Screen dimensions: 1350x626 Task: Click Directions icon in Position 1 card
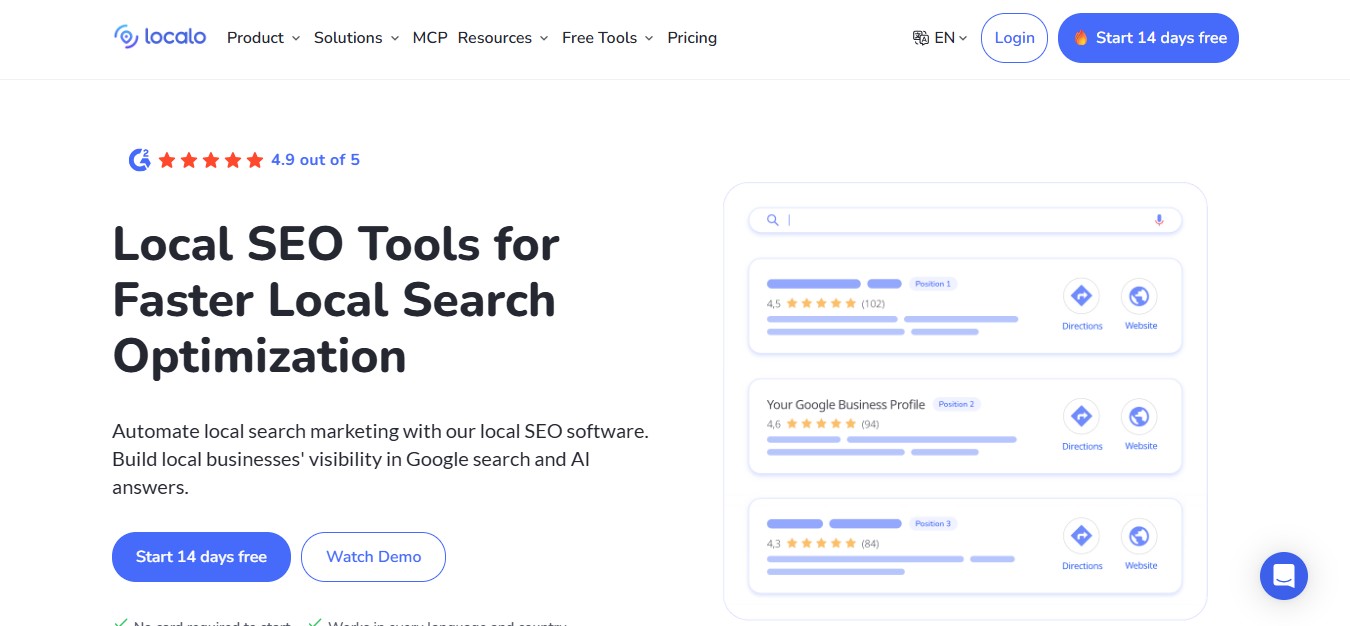[1081, 296]
